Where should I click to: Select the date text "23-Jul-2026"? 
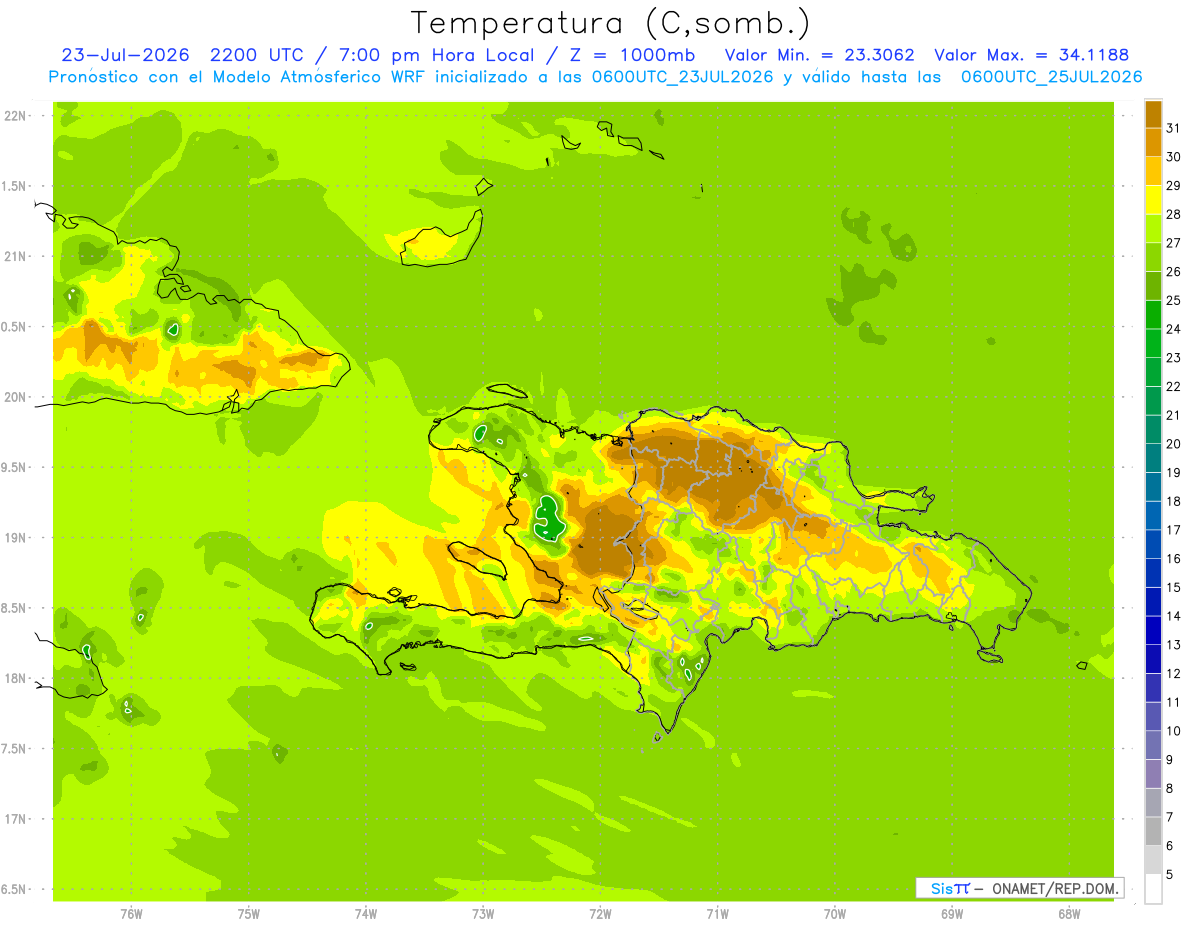(x=125, y=55)
